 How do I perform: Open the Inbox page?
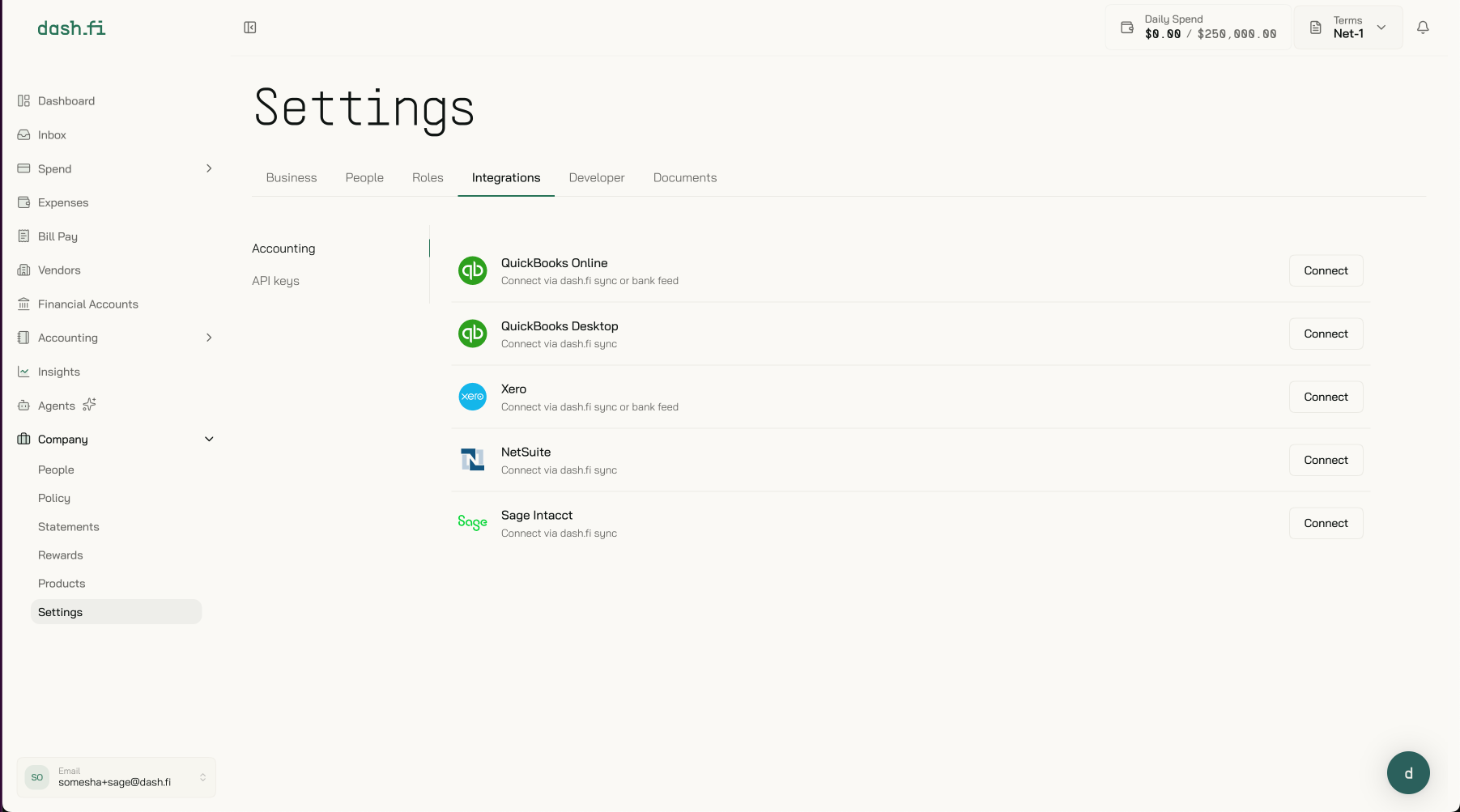pyautogui.click(x=52, y=135)
